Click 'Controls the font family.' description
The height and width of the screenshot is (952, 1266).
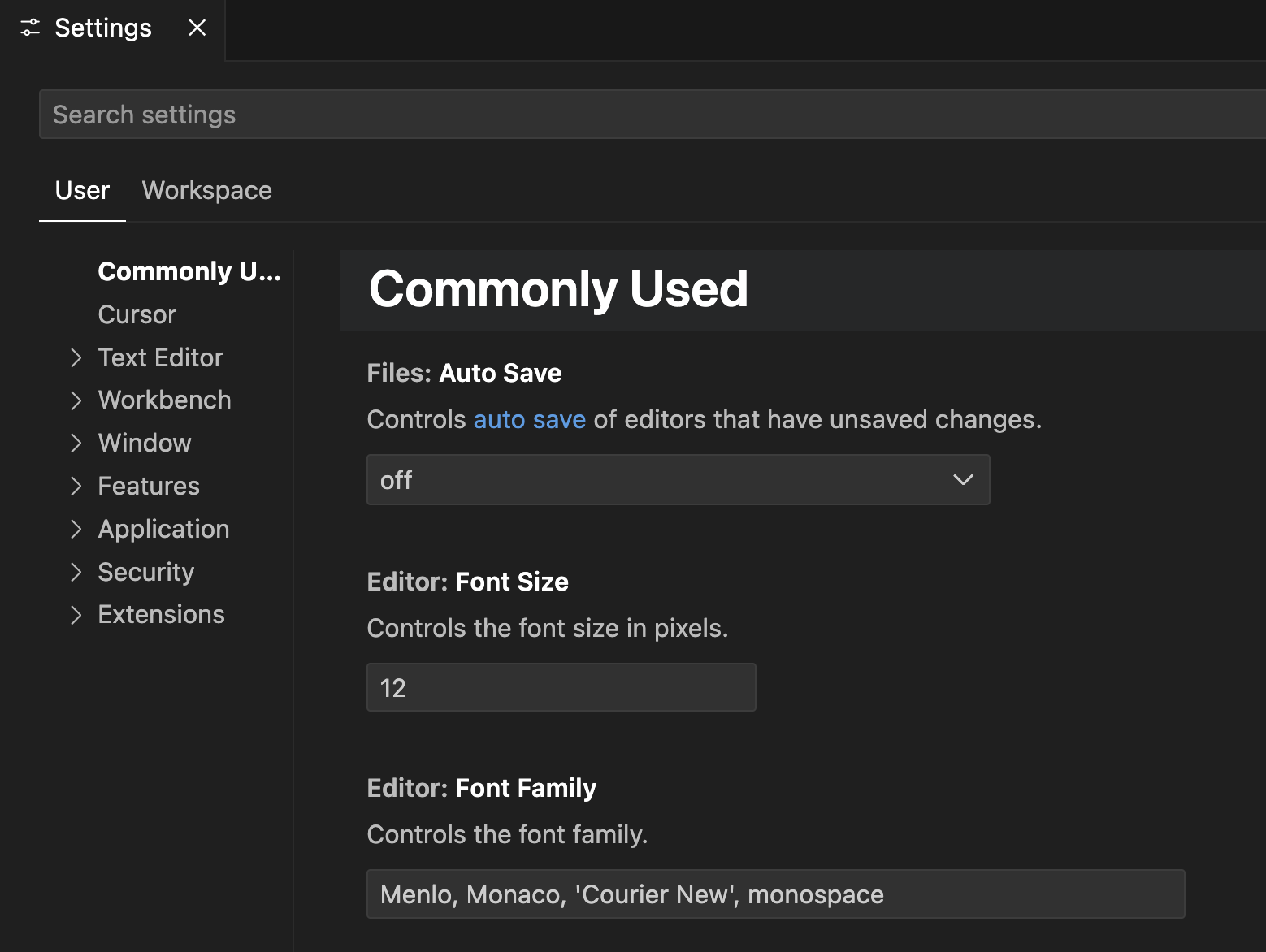[x=507, y=834]
